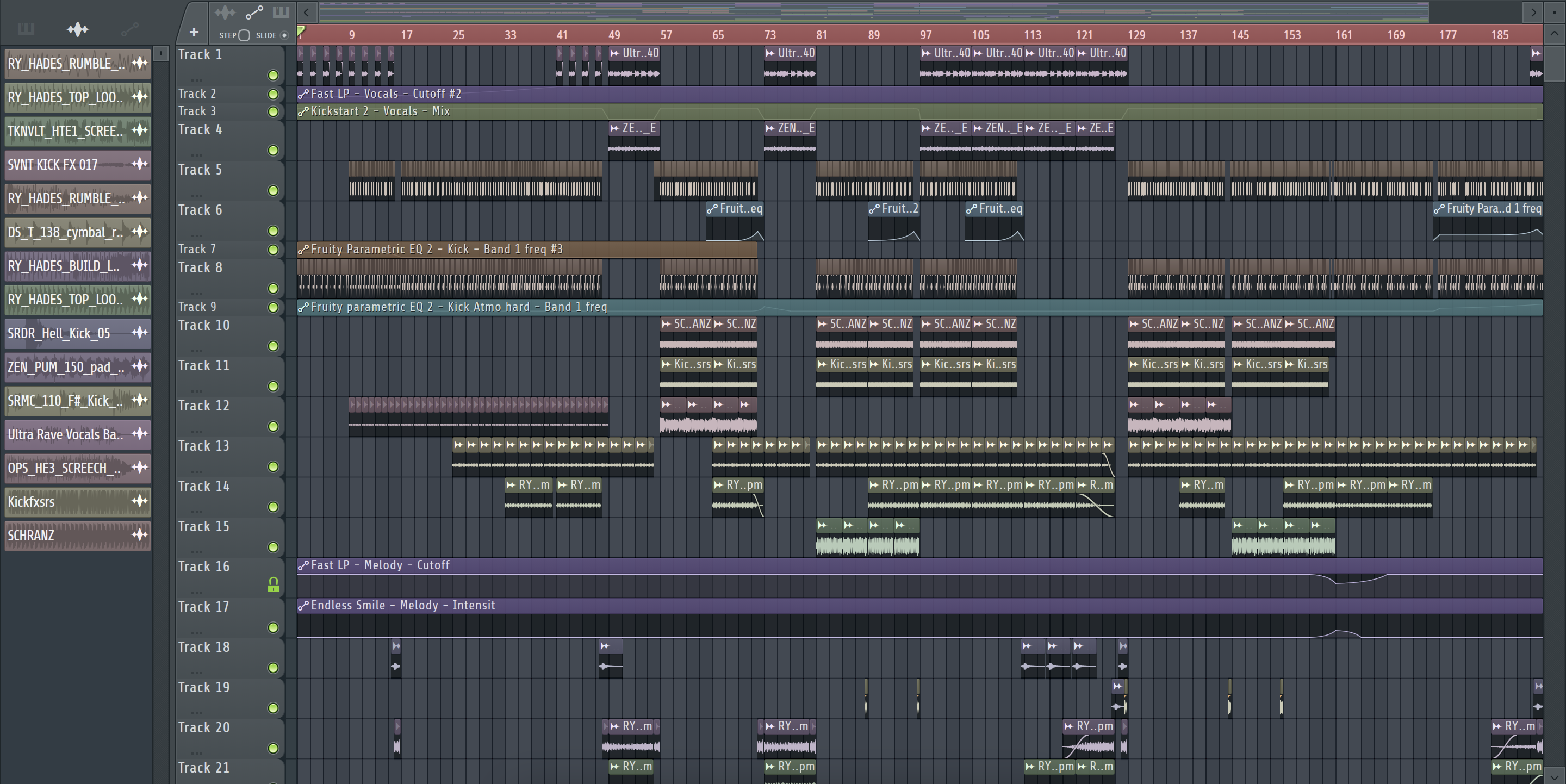The height and width of the screenshot is (784, 1566).
Task: Open Kickstart 2 - Vocals - Mix automation clip
Action: coord(920,111)
